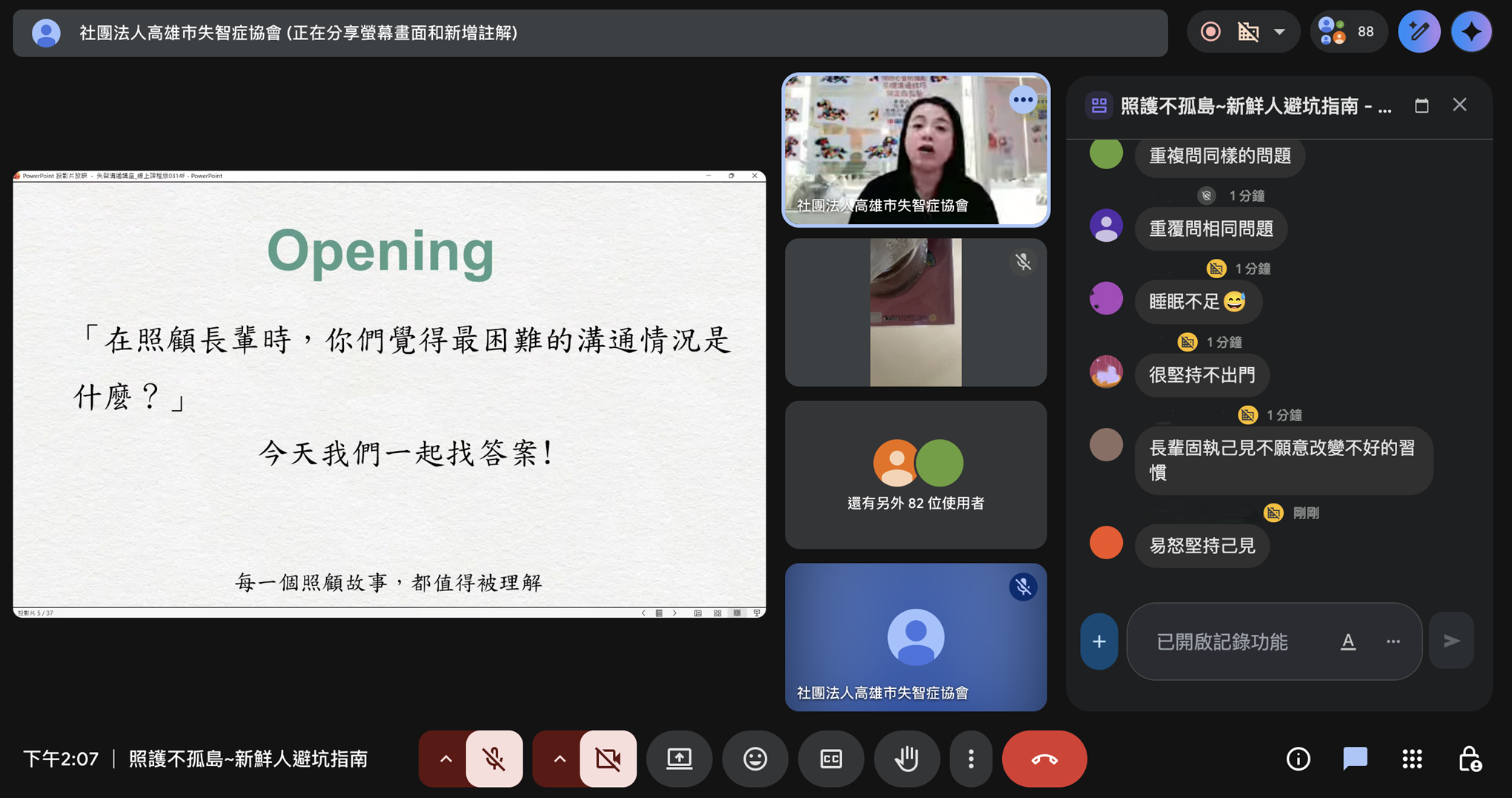Toggle captions with the CC button

click(x=831, y=759)
